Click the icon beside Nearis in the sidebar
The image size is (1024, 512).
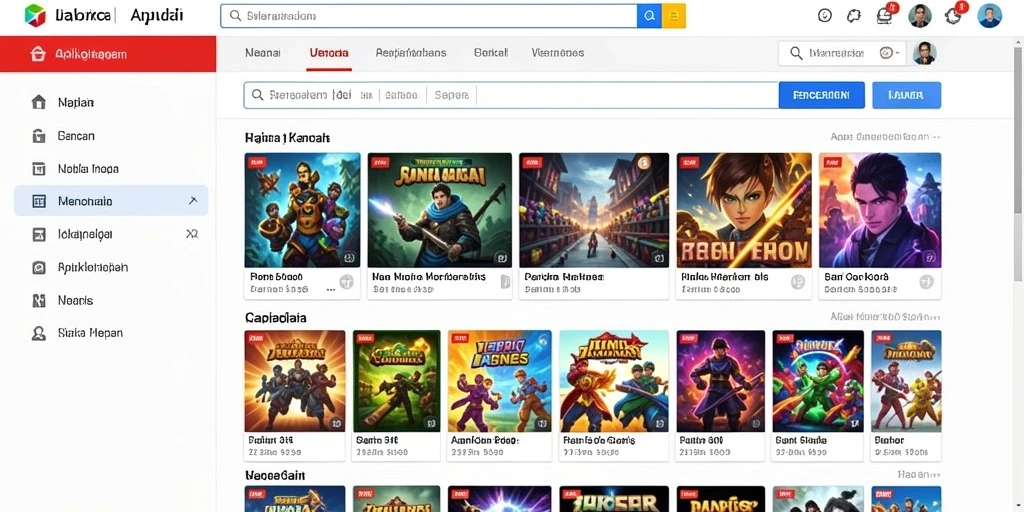39,300
